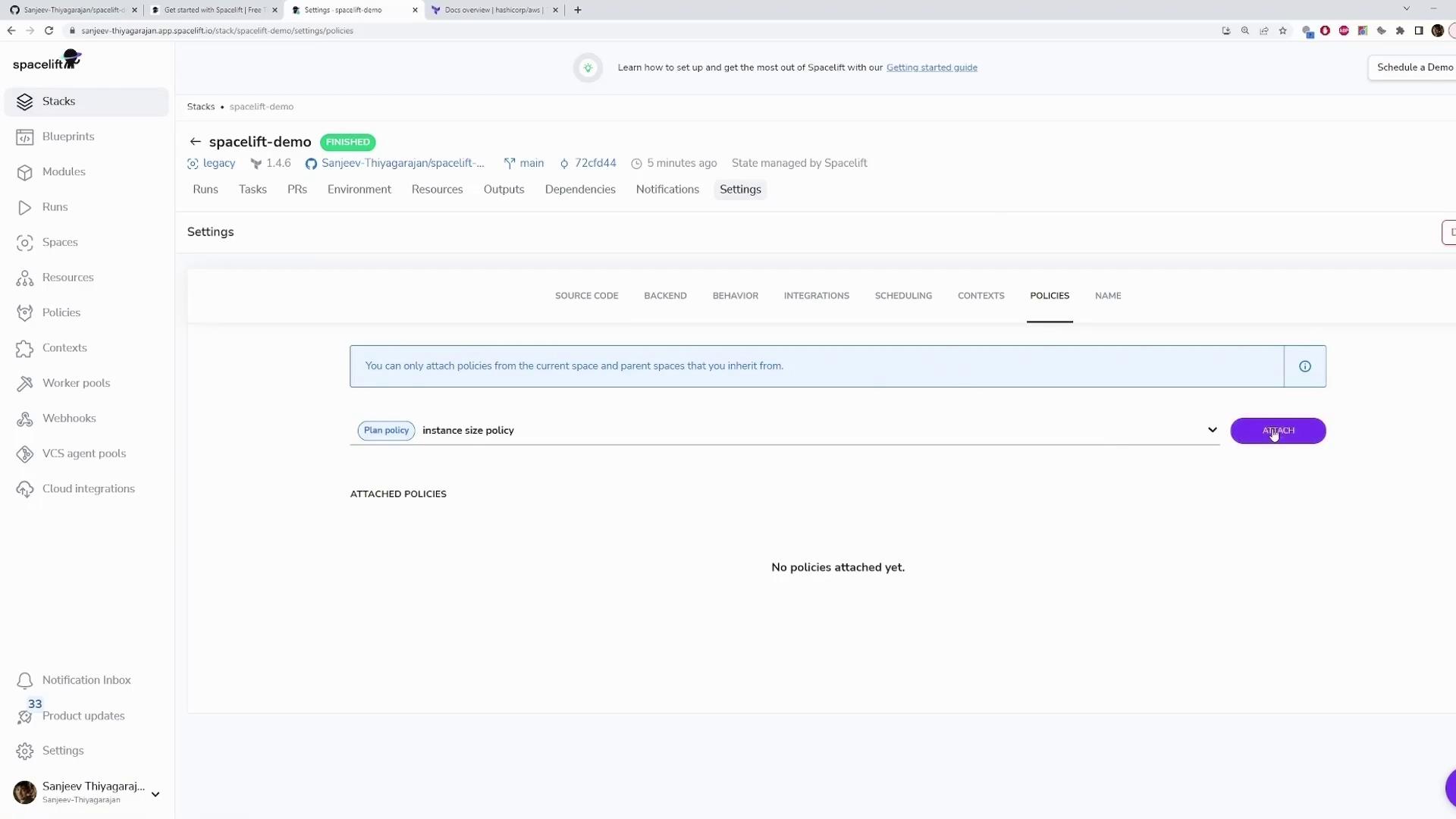Go to Spaces in the sidebar
The image size is (1456, 819).
pos(60,243)
